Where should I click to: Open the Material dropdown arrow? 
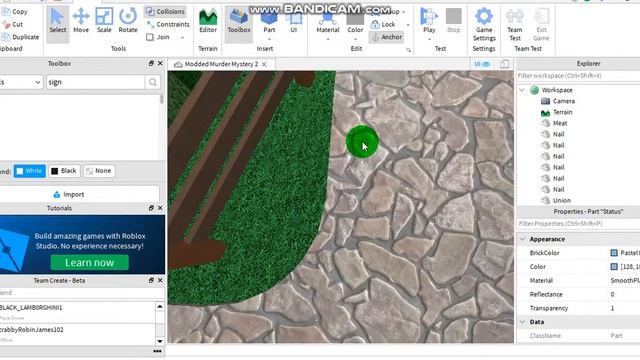[x=328, y=40]
